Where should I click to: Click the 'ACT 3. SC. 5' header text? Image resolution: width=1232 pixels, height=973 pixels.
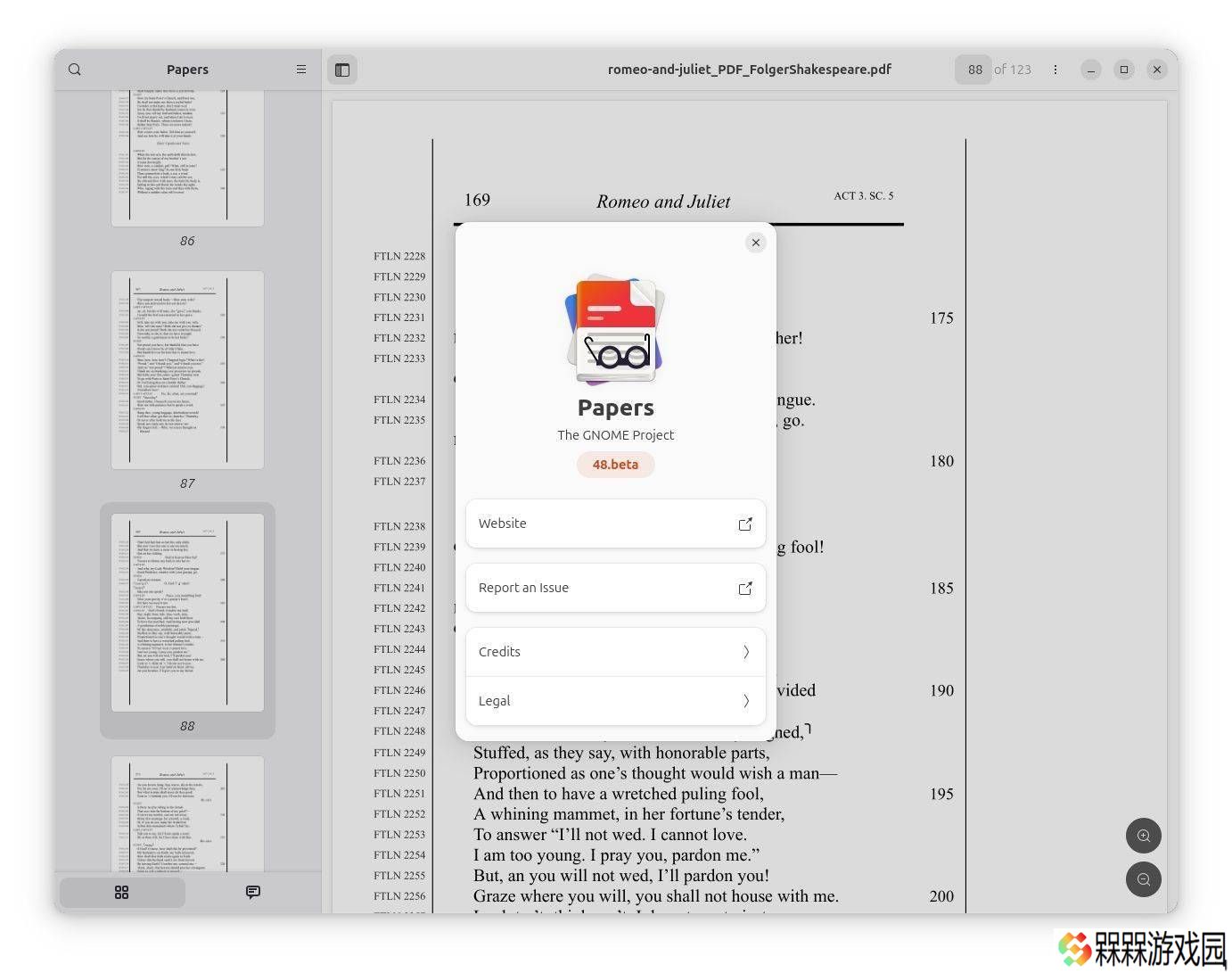(x=863, y=195)
